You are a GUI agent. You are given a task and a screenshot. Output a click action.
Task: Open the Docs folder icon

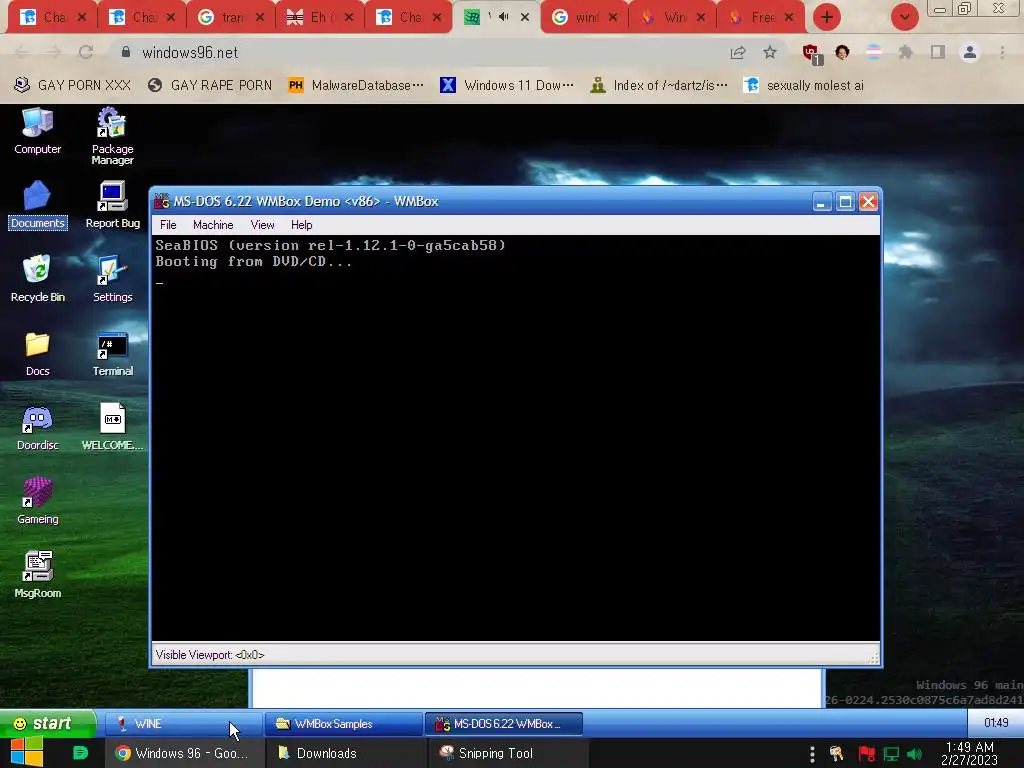tap(37, 353)
